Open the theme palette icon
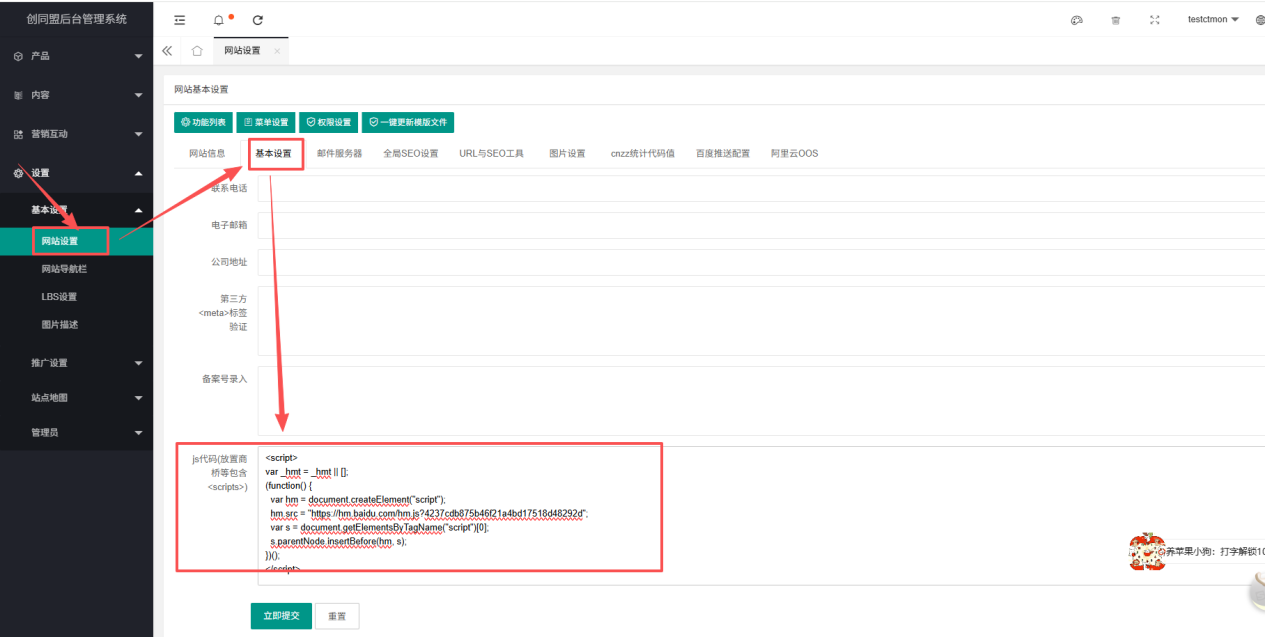Image resolution: width=1265 pixels, height=637 pixels. click(1077, 20)
